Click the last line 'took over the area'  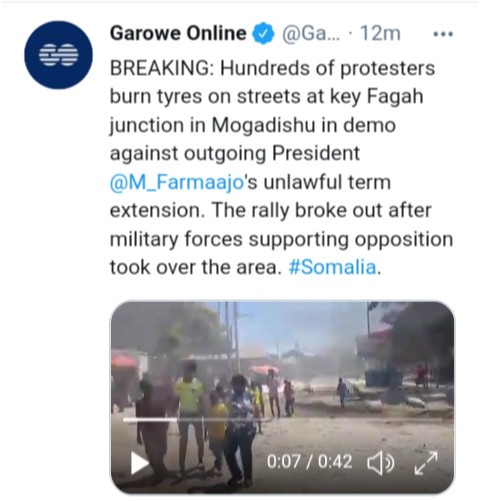193,267
